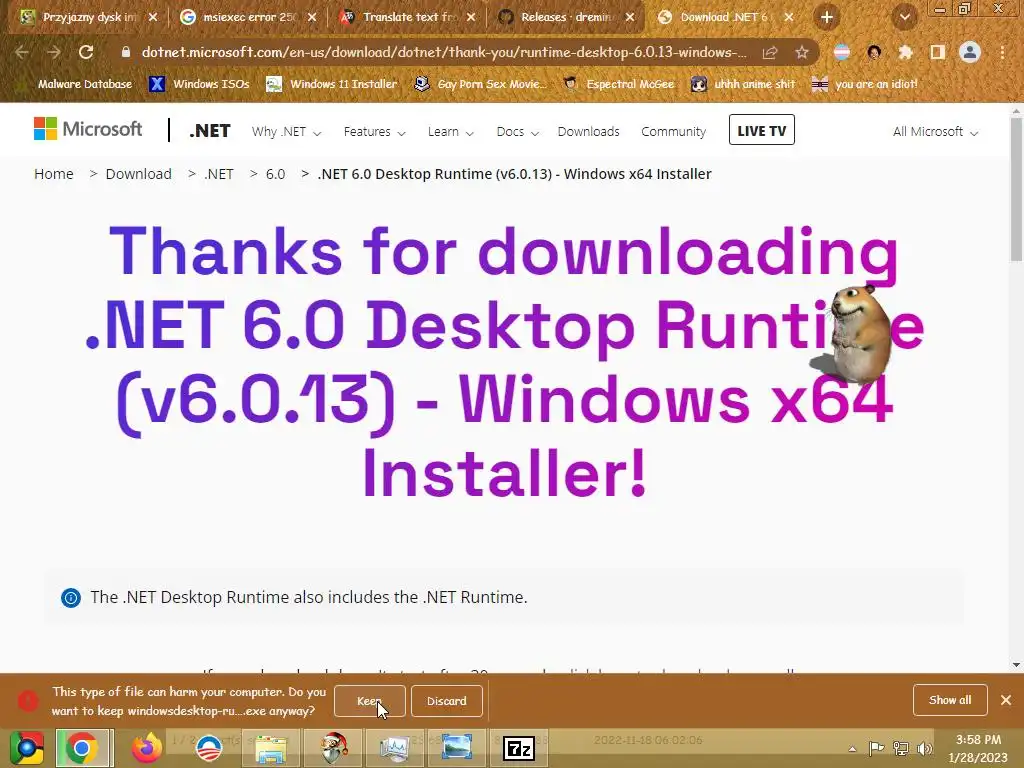Click the share page icon in address bar
Viewport: 1024px width, 768px height.
770,52
